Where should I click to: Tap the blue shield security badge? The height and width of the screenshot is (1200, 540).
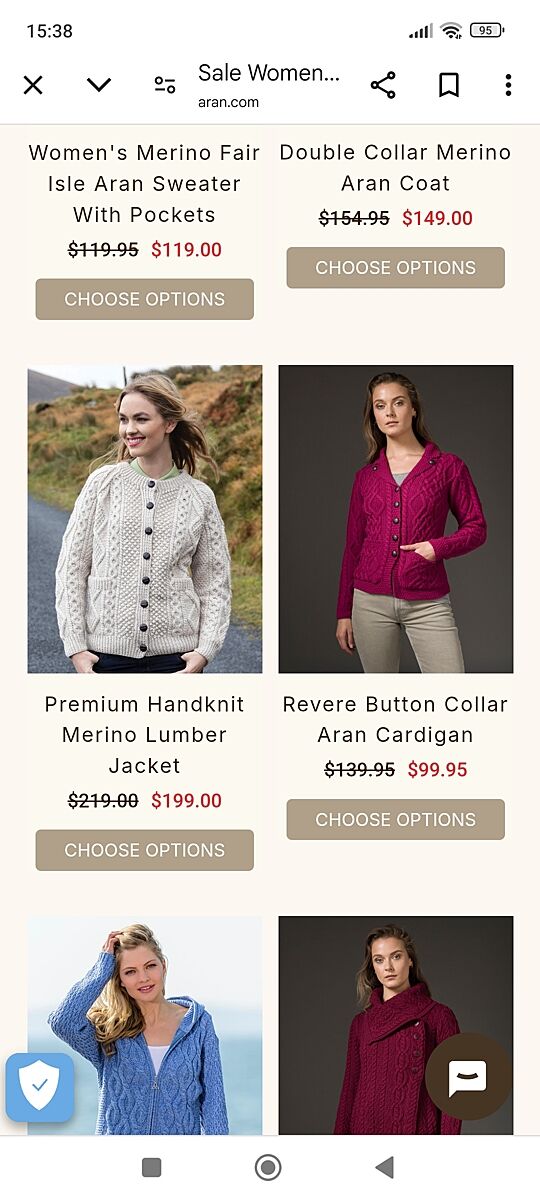(x=40, y=1087)
